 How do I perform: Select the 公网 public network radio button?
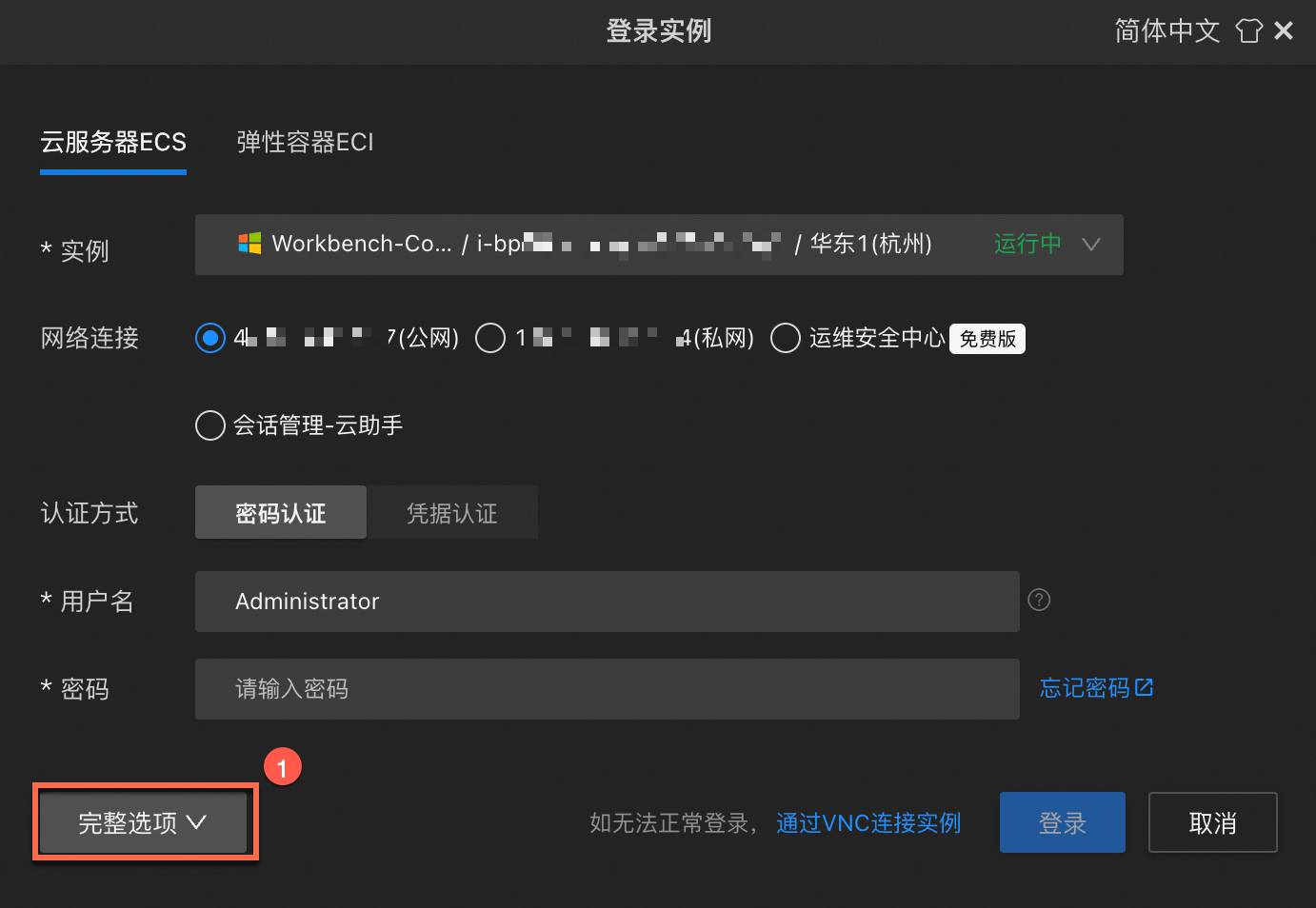[x=210, y=338]
